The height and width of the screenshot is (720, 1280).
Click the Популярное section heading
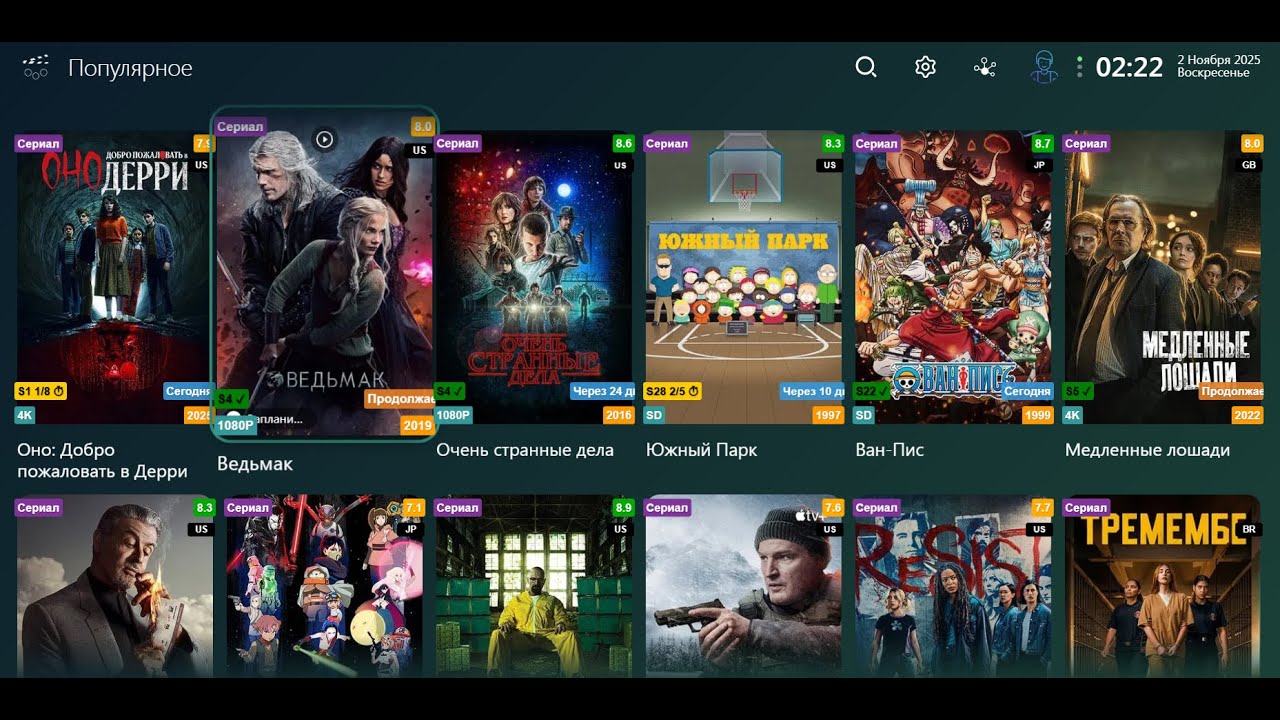130,68
